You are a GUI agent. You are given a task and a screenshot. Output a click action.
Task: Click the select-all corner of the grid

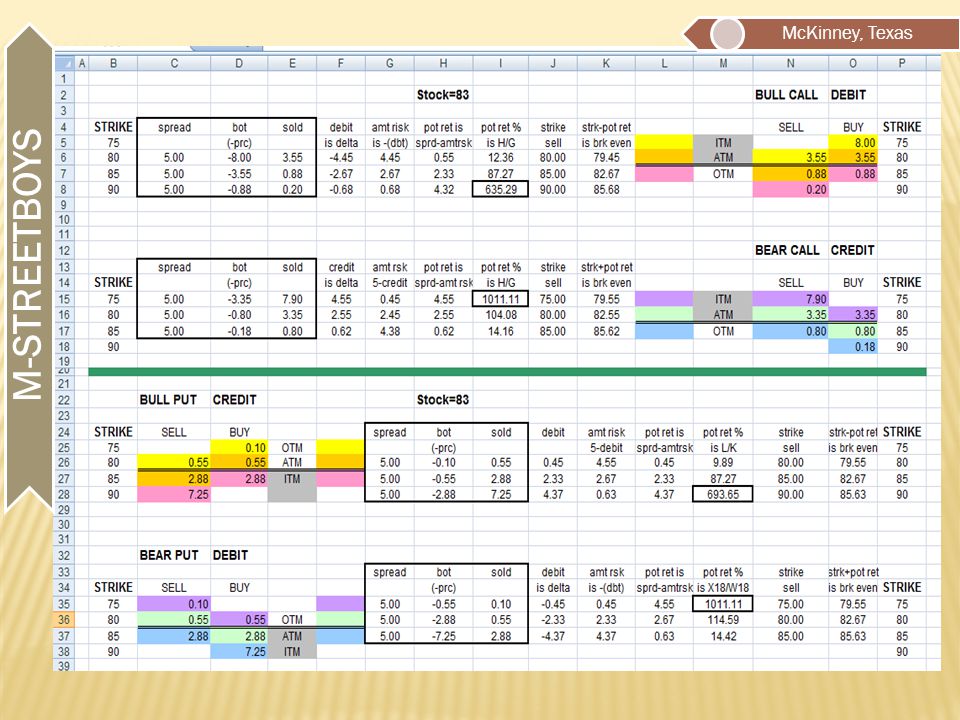point(64,63)
